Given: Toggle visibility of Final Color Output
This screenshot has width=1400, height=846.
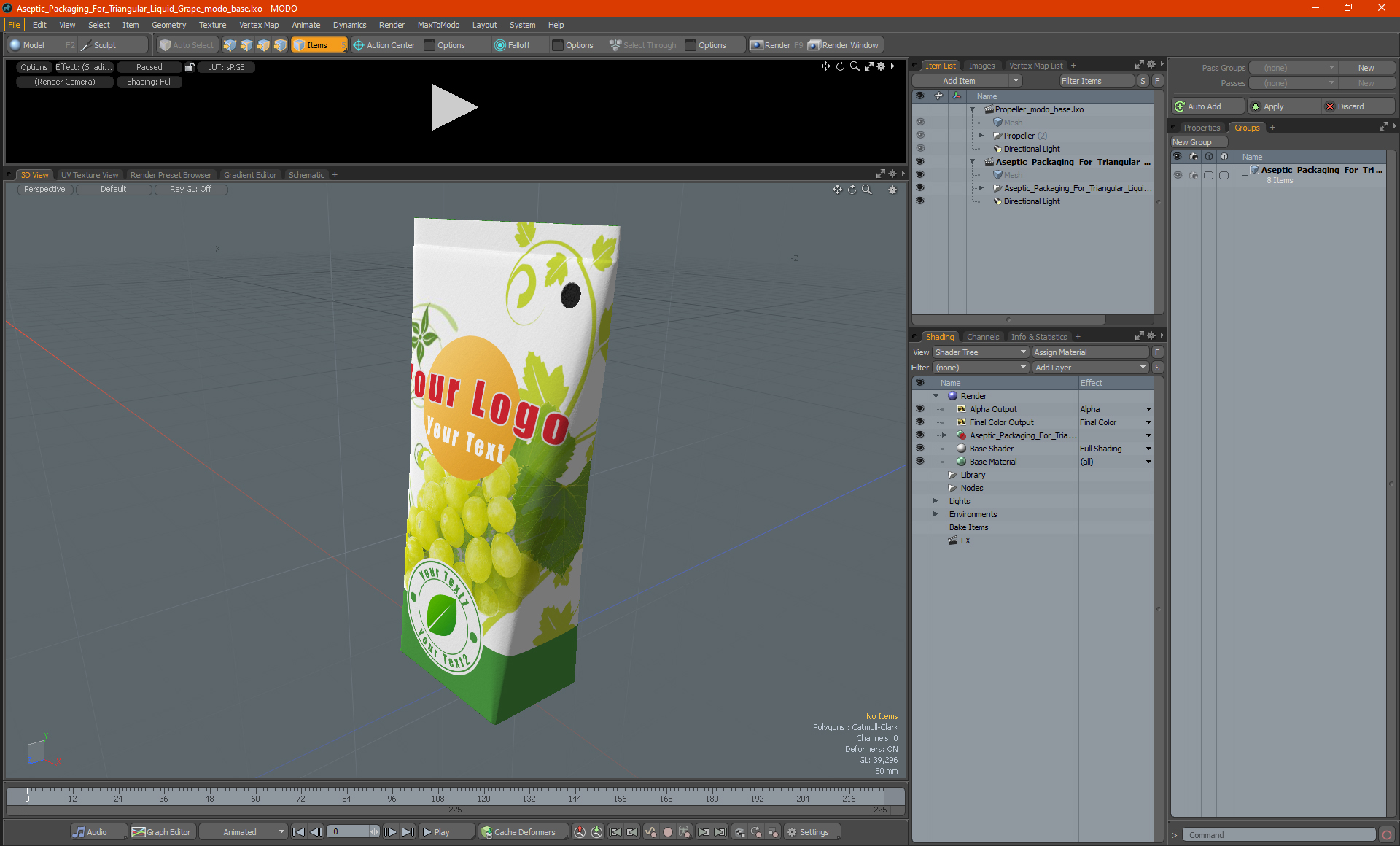Looking at the screenshot, I should pos(920,422).
